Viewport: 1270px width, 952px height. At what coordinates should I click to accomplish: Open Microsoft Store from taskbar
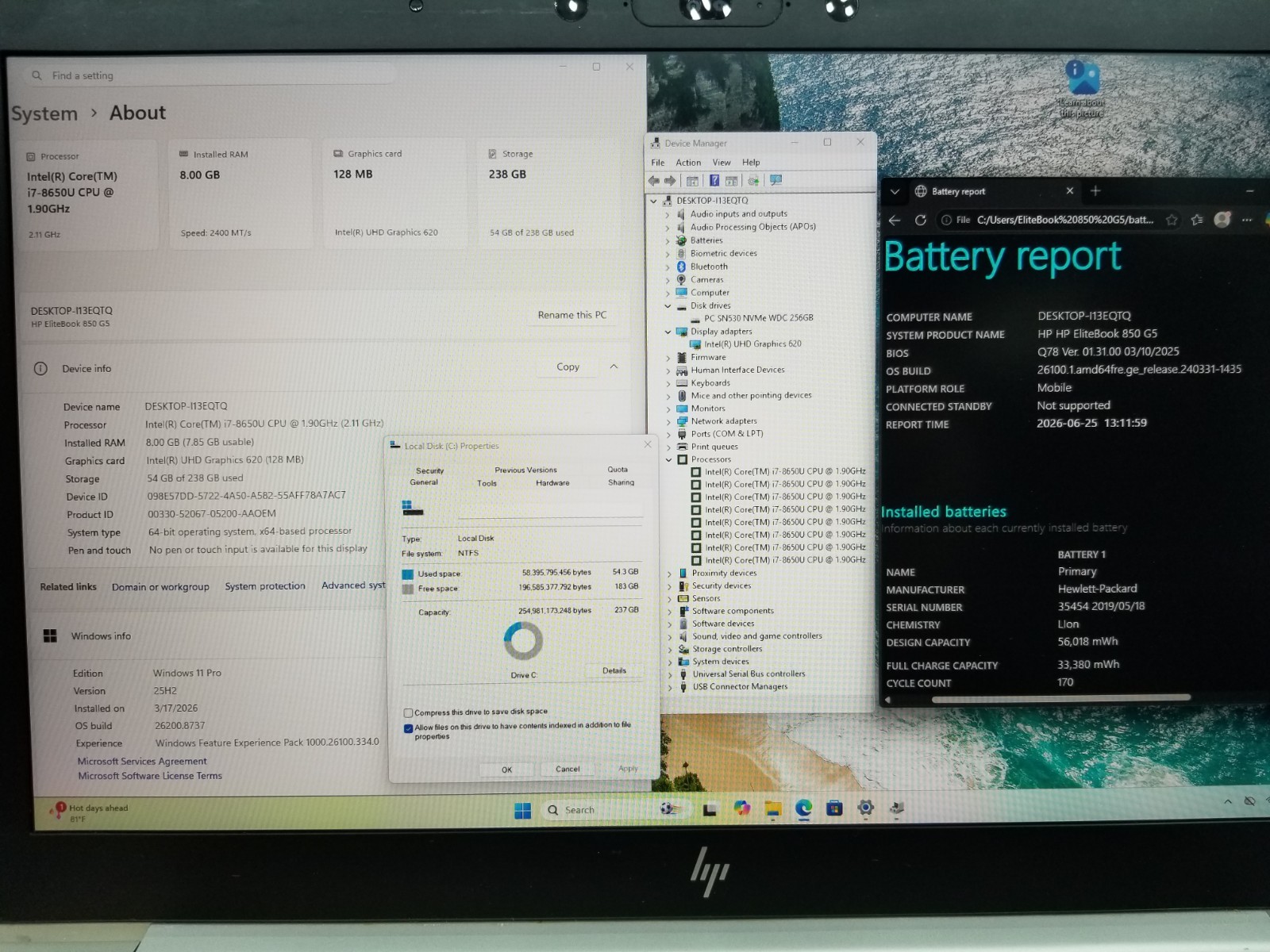click(834, 808)
